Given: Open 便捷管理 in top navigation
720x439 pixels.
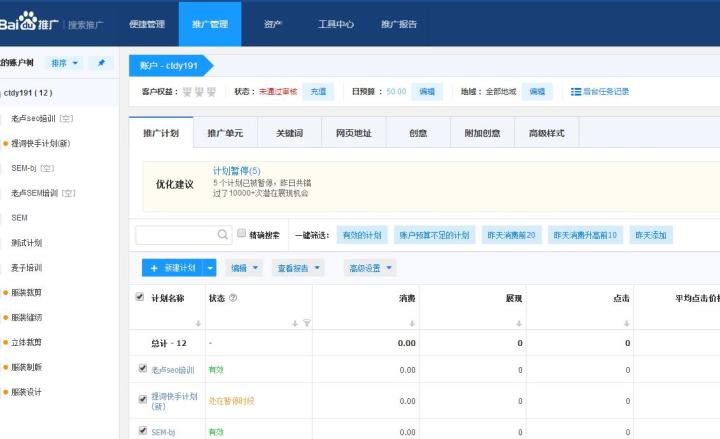Looking at the screenshot, I should (147, 24).
